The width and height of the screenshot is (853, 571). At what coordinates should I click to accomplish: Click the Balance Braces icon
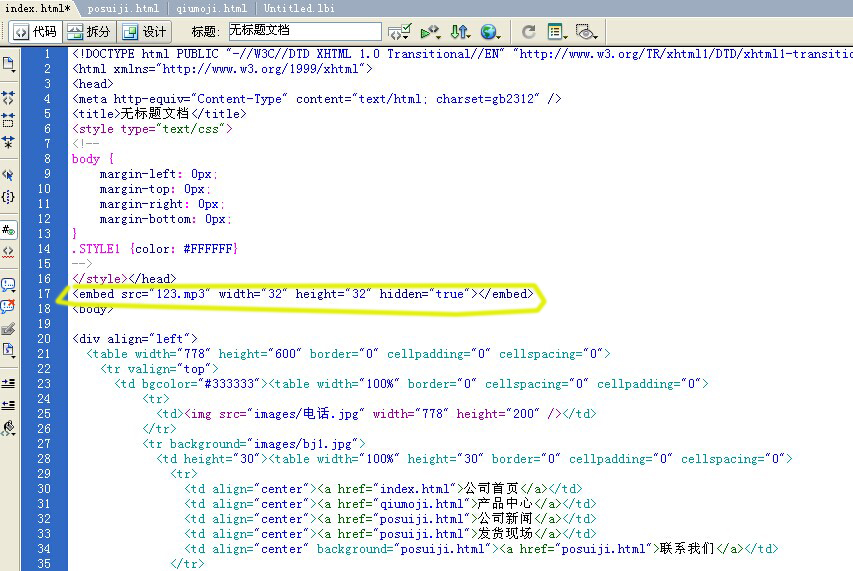(x=8, y=197)
